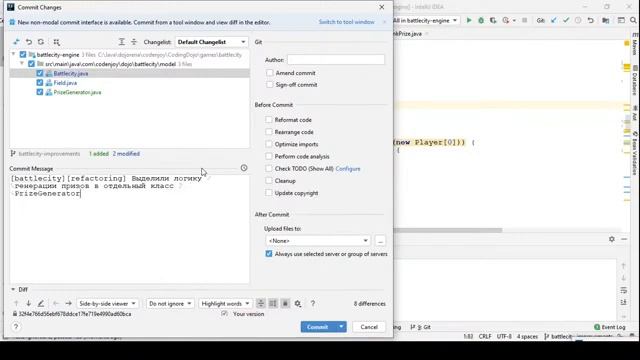
Task: Expand all nodes in changes tree
Action: (122, 42)
